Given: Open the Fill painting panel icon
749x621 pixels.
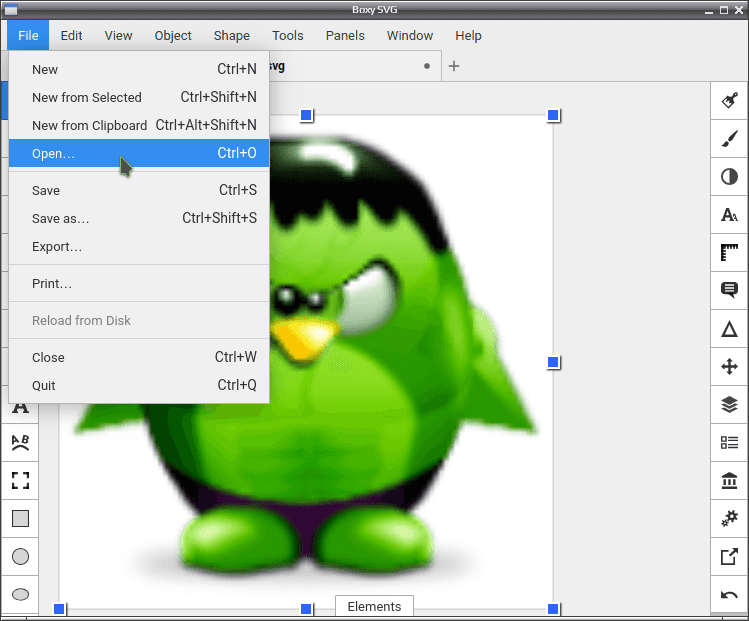Looking at the screenshot, I should [x=729, y=100].
